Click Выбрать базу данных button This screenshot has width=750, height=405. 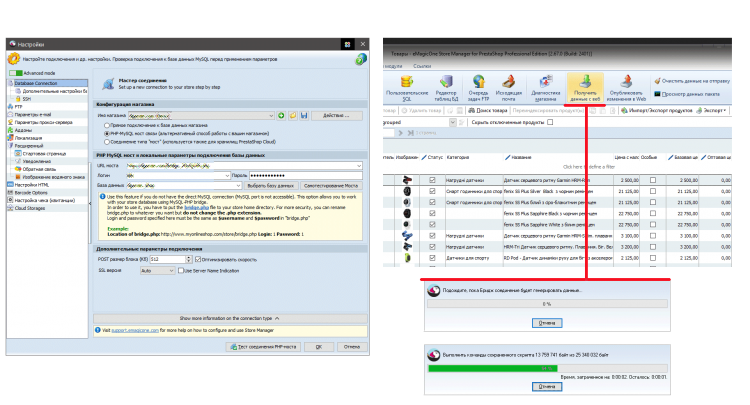coord(269,186)
